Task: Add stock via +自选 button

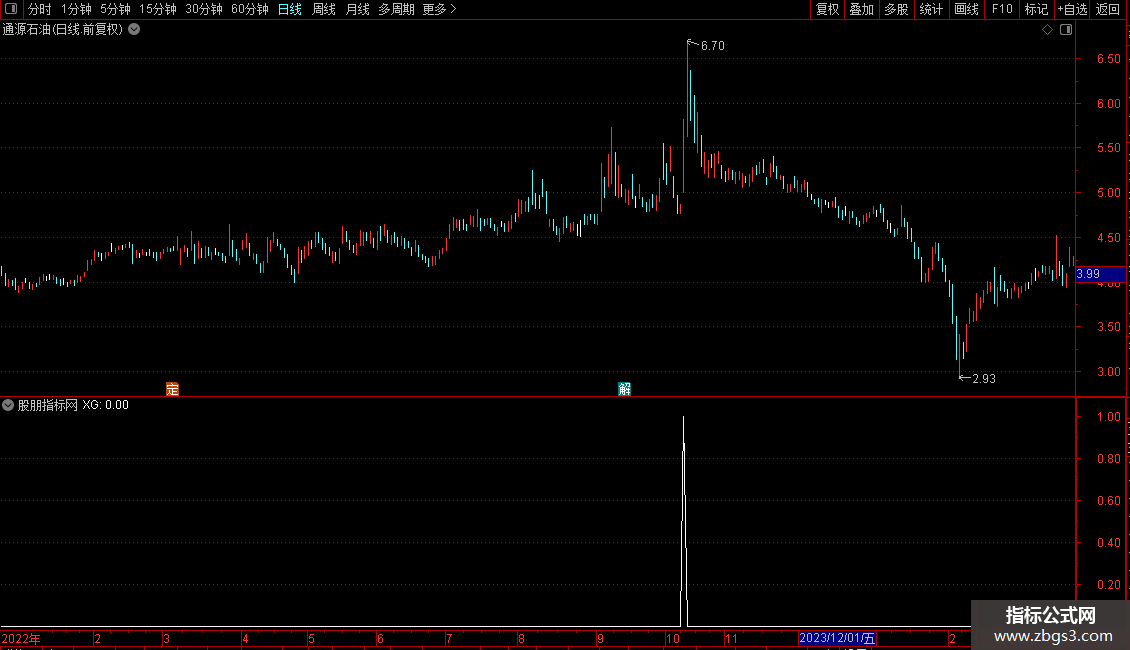Action: (1072, 9)
